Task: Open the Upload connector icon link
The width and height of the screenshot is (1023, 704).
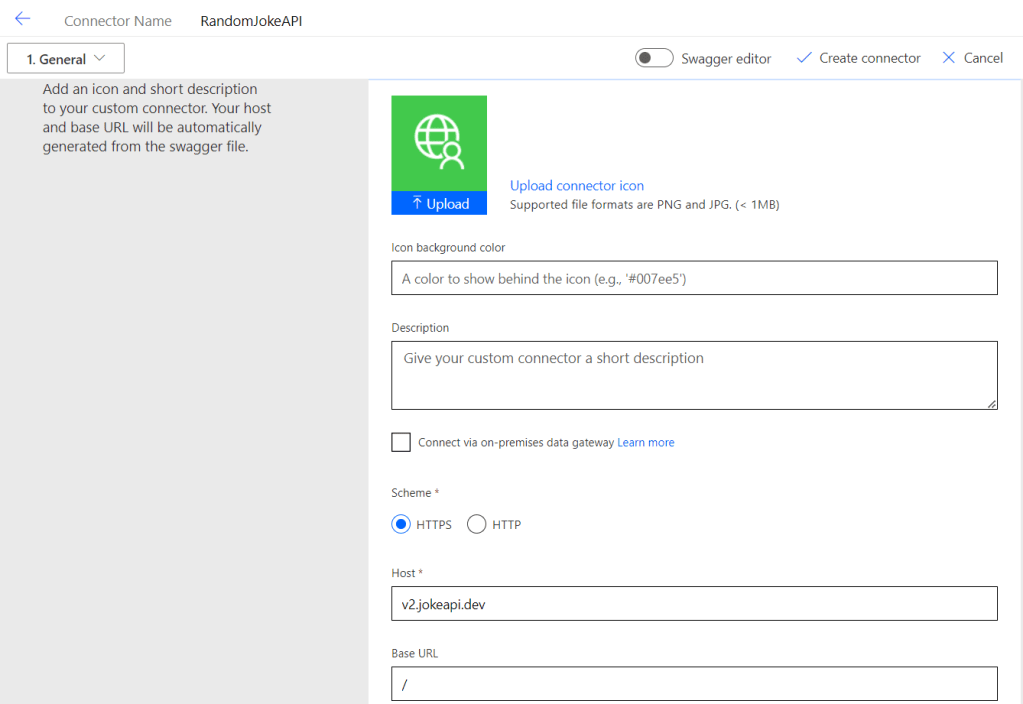Action: click(577, 185)
